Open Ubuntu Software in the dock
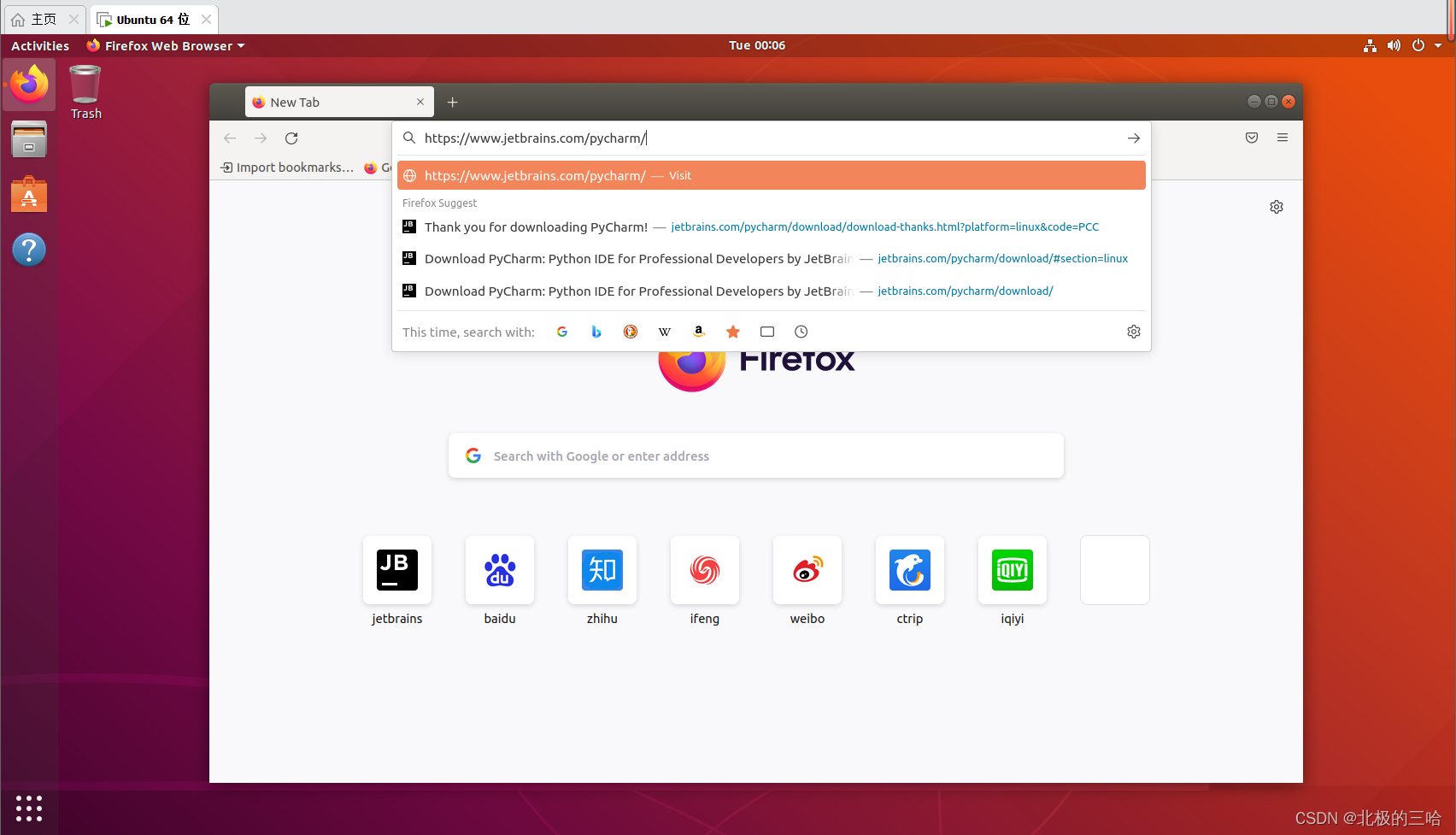Image resolution: width=1456 pixels, height=835 pixels. (x=29, y=194)
